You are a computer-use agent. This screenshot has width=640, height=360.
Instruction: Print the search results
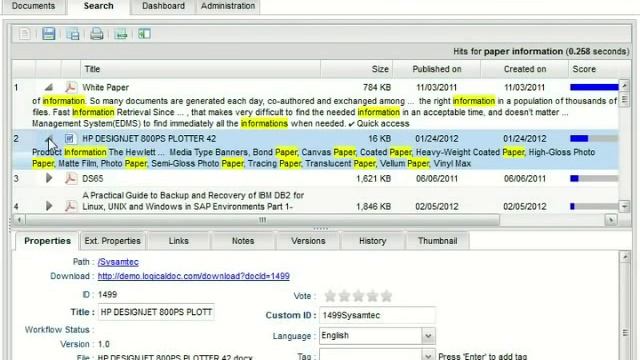tap(96, 34)
